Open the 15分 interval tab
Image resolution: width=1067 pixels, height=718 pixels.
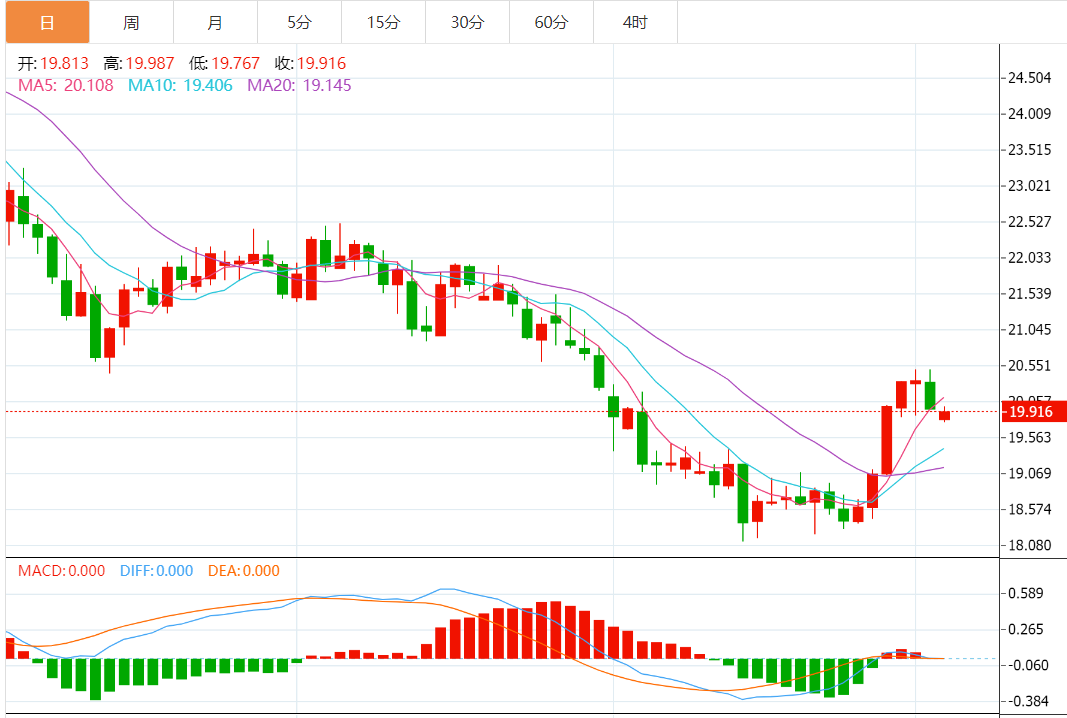[383, 22]
